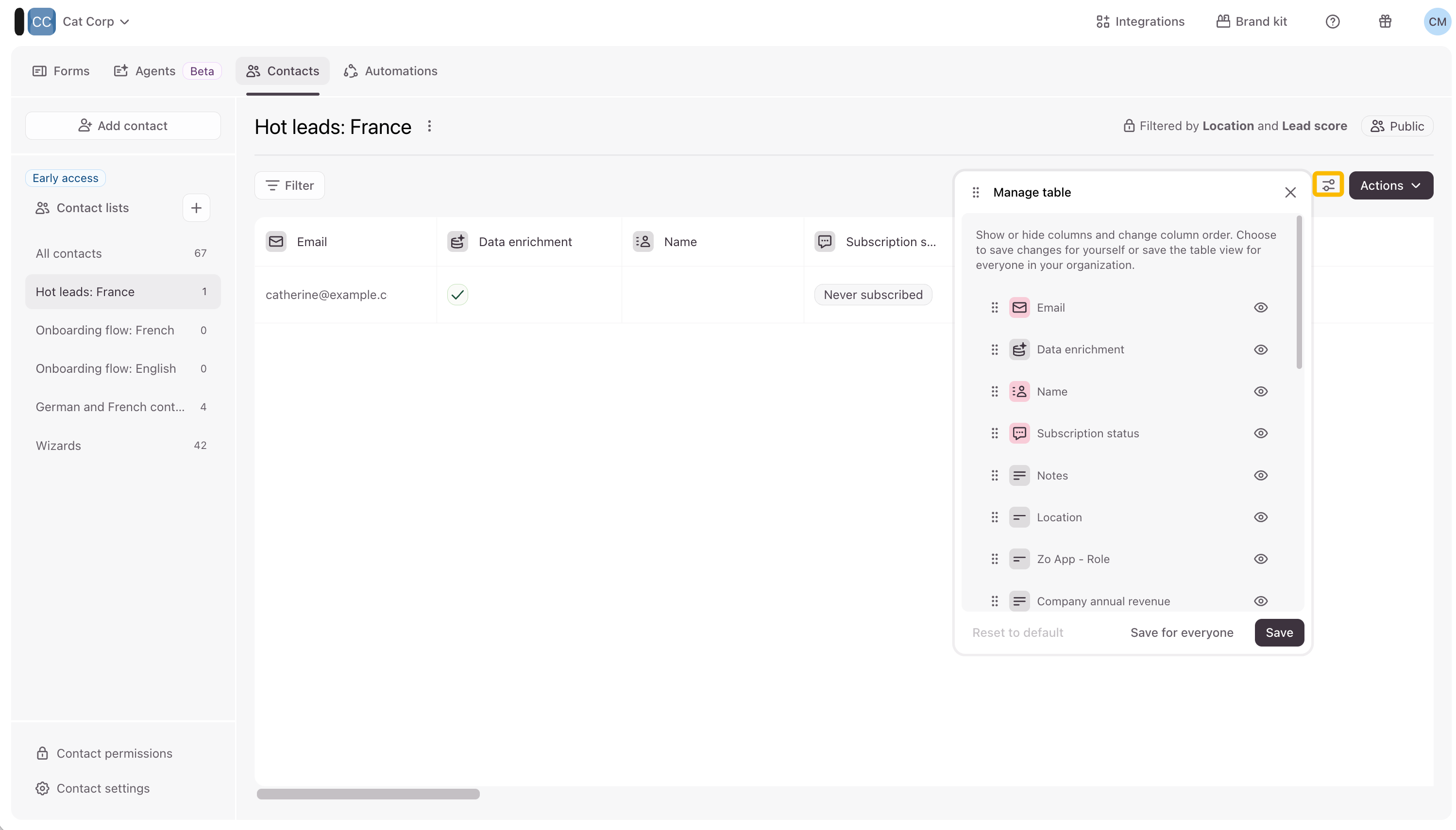Image resolution: width=1456 pixels, height=830 pixels.
Task: Hide the Data enrichment column
Action: tap(1260, 349)
